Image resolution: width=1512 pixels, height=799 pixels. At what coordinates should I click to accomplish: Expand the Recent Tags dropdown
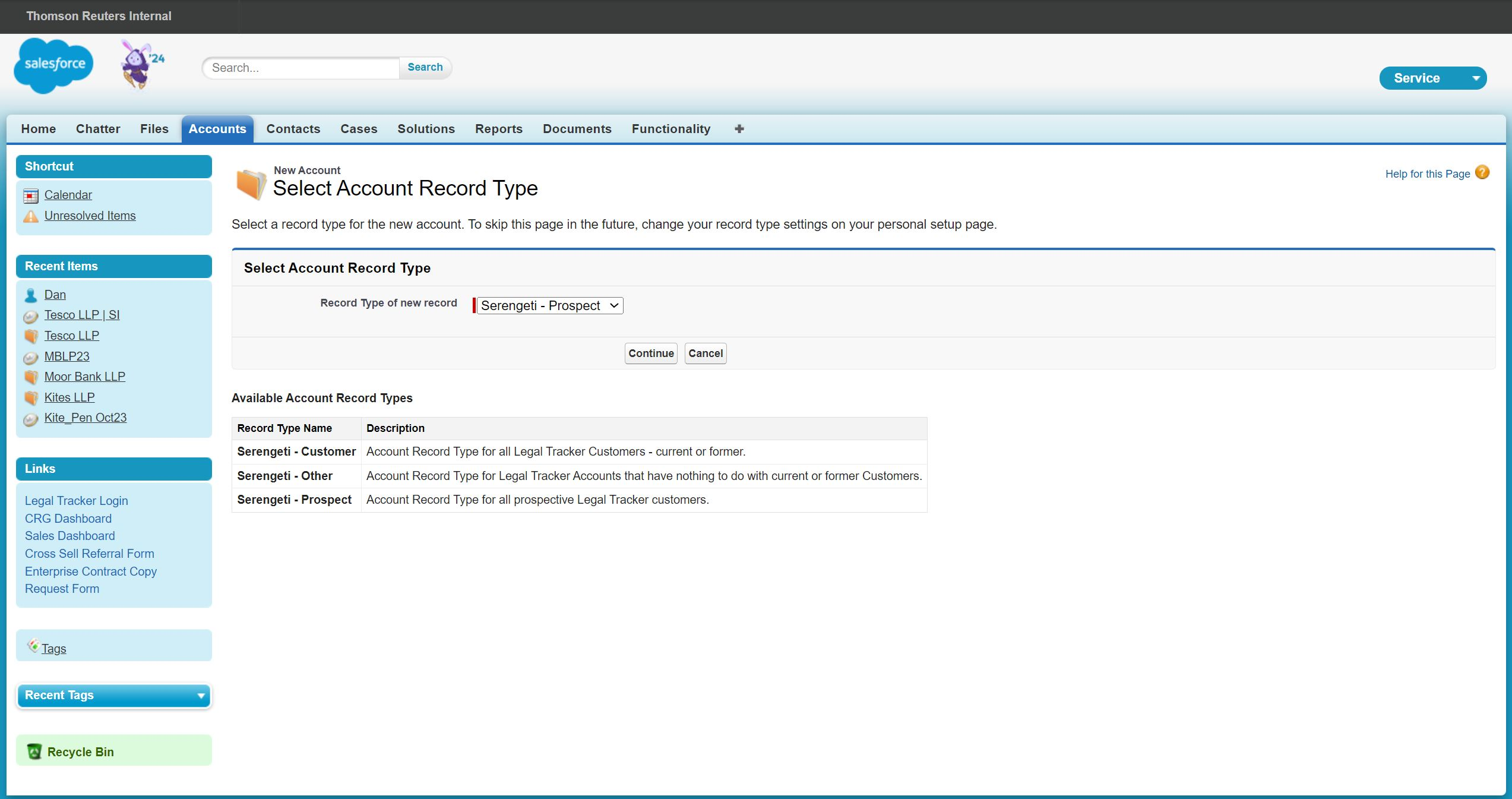201,696
